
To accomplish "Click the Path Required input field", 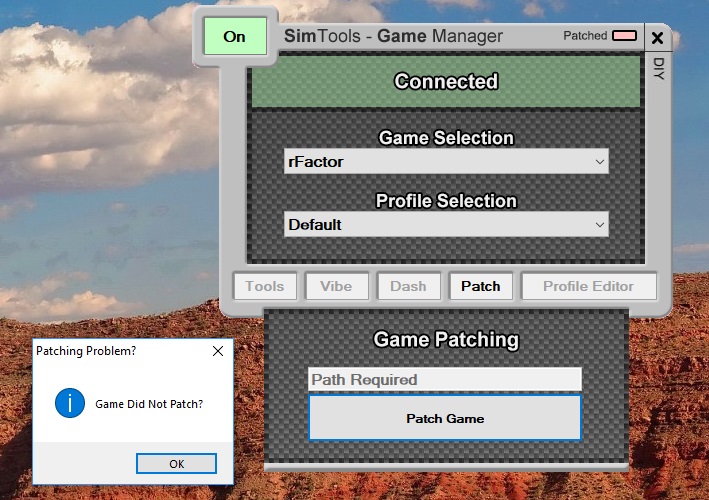I will [445, 379].
